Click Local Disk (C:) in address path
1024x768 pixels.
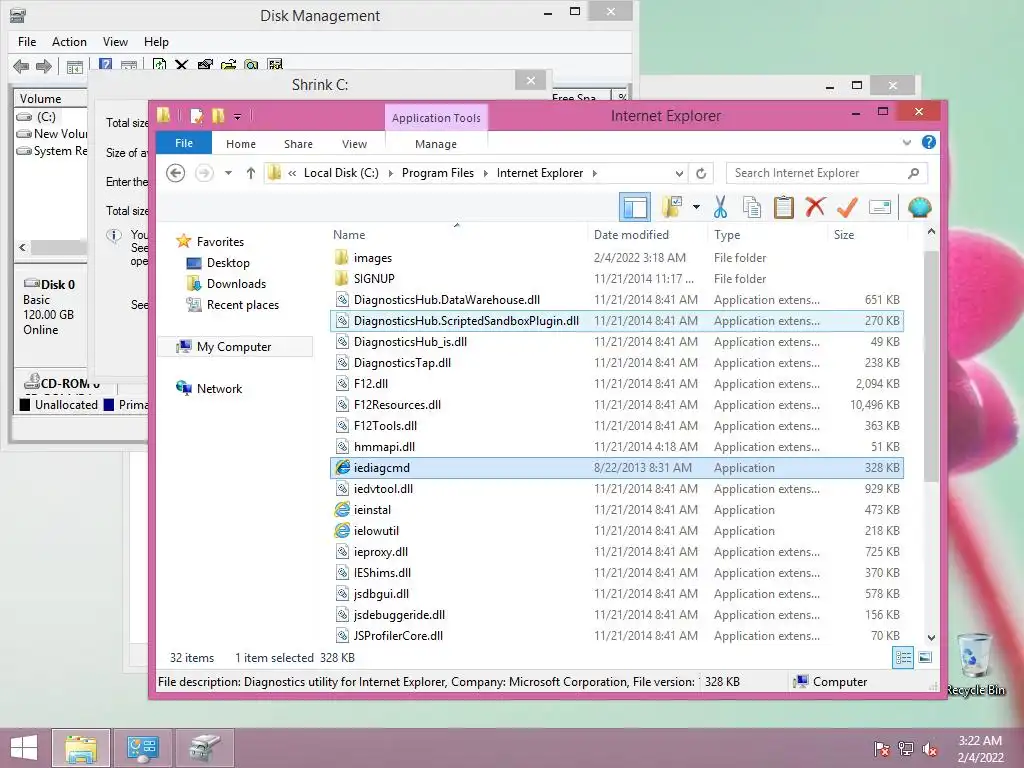tap(341, 173)
